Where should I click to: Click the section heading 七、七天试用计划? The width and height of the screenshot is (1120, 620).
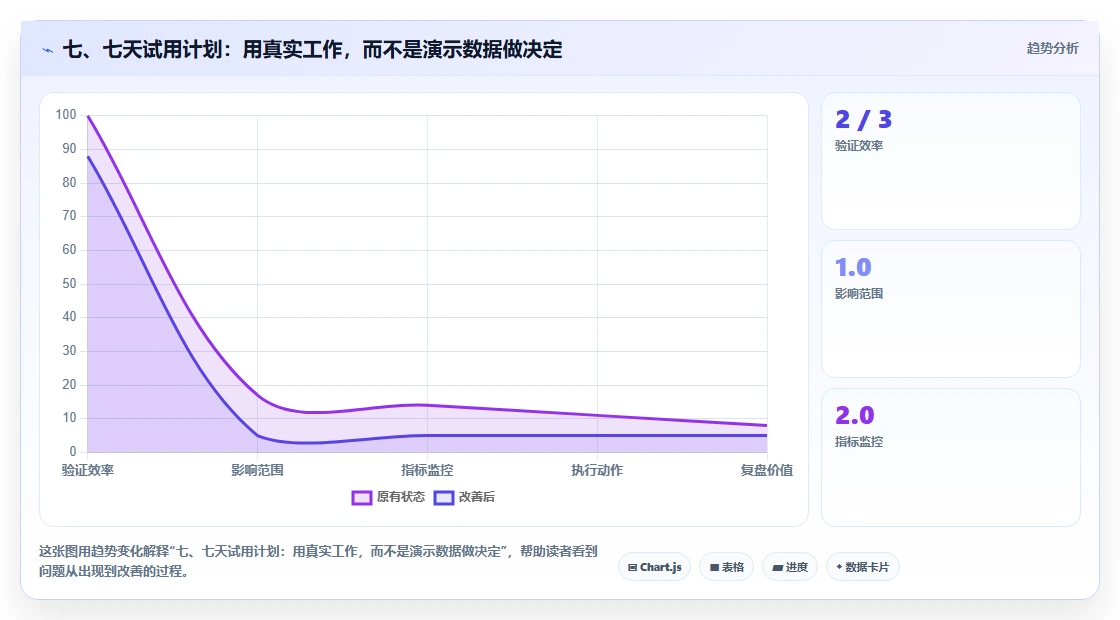tap(313, 50)
